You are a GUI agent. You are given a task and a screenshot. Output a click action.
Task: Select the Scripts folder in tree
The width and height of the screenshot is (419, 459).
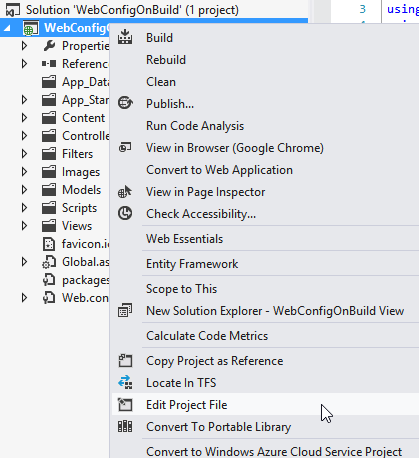click(79, 208)
